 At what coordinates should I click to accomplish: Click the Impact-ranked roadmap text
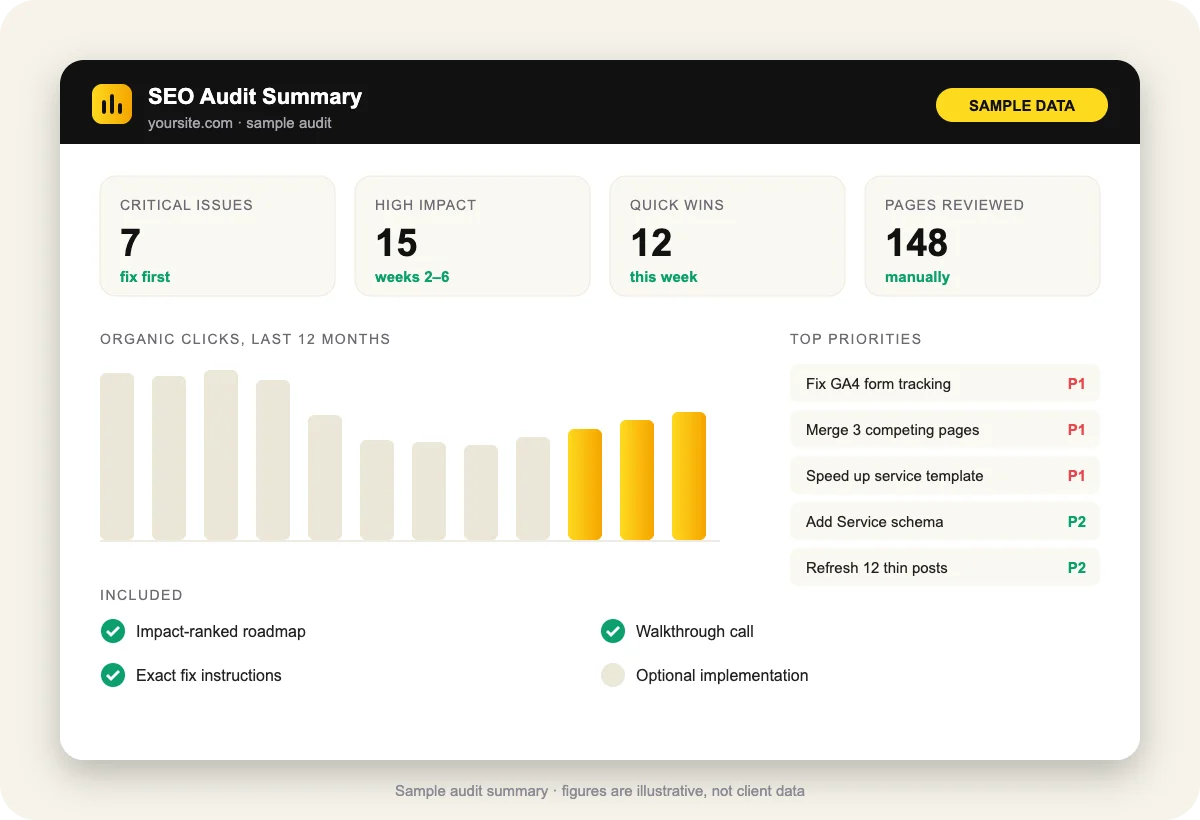tap(221, 632)
